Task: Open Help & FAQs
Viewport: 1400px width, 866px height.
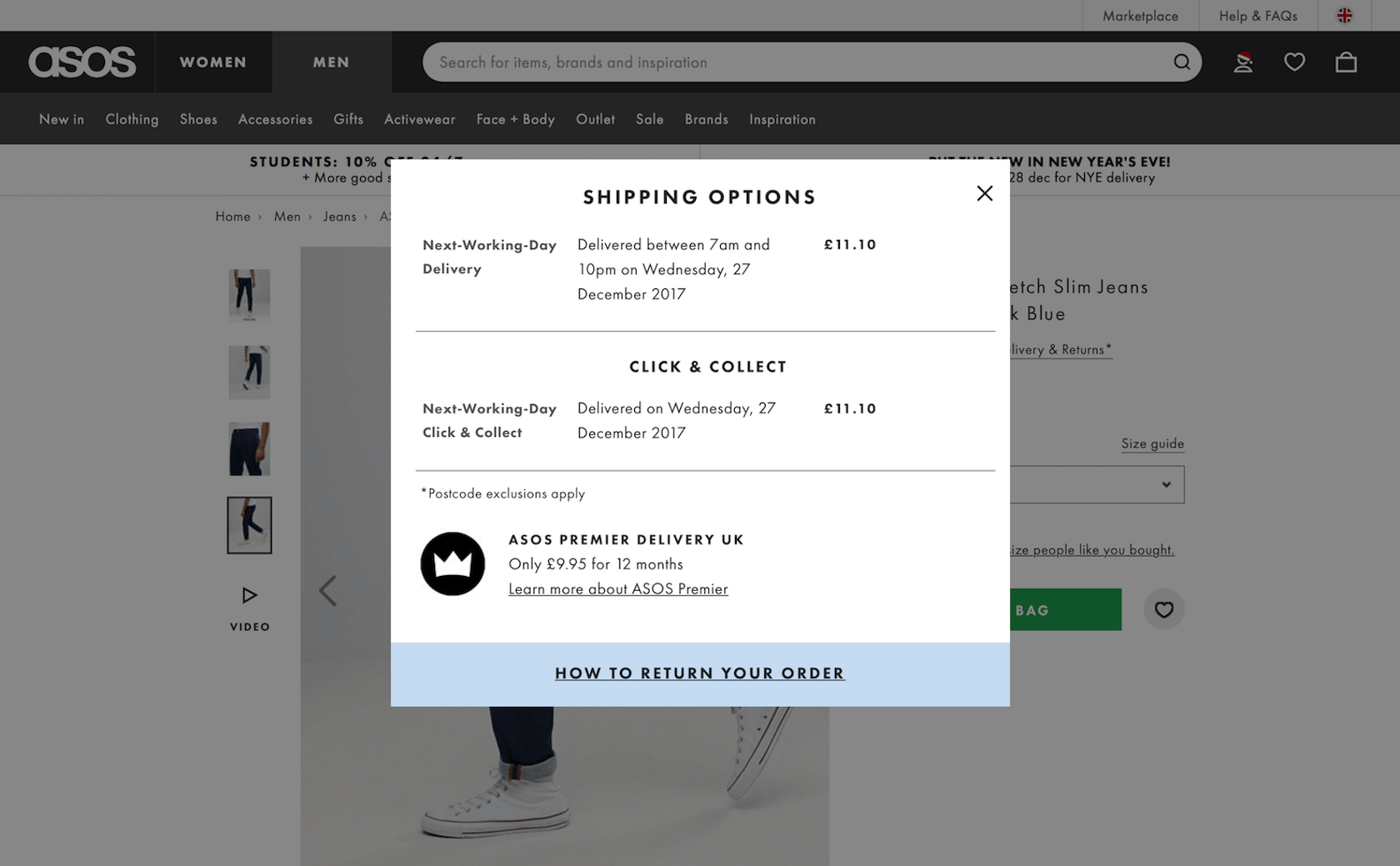Action: tap(1258, 16)
